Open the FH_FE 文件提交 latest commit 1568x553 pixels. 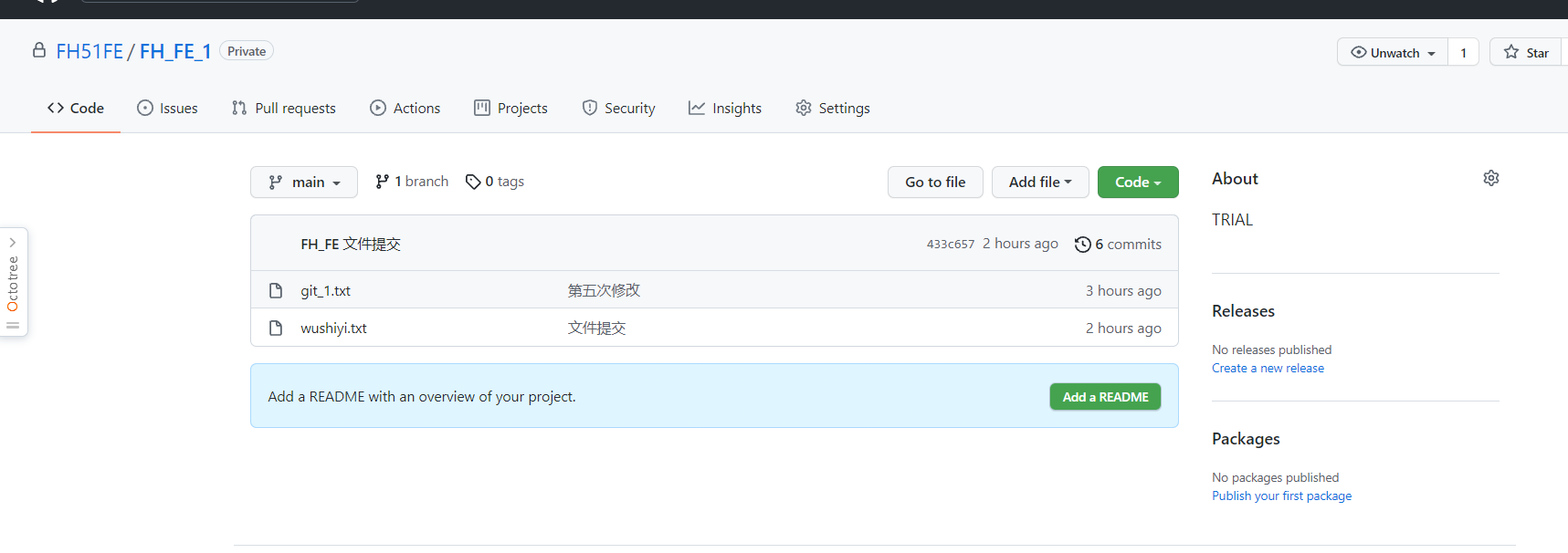click(351, 244)
